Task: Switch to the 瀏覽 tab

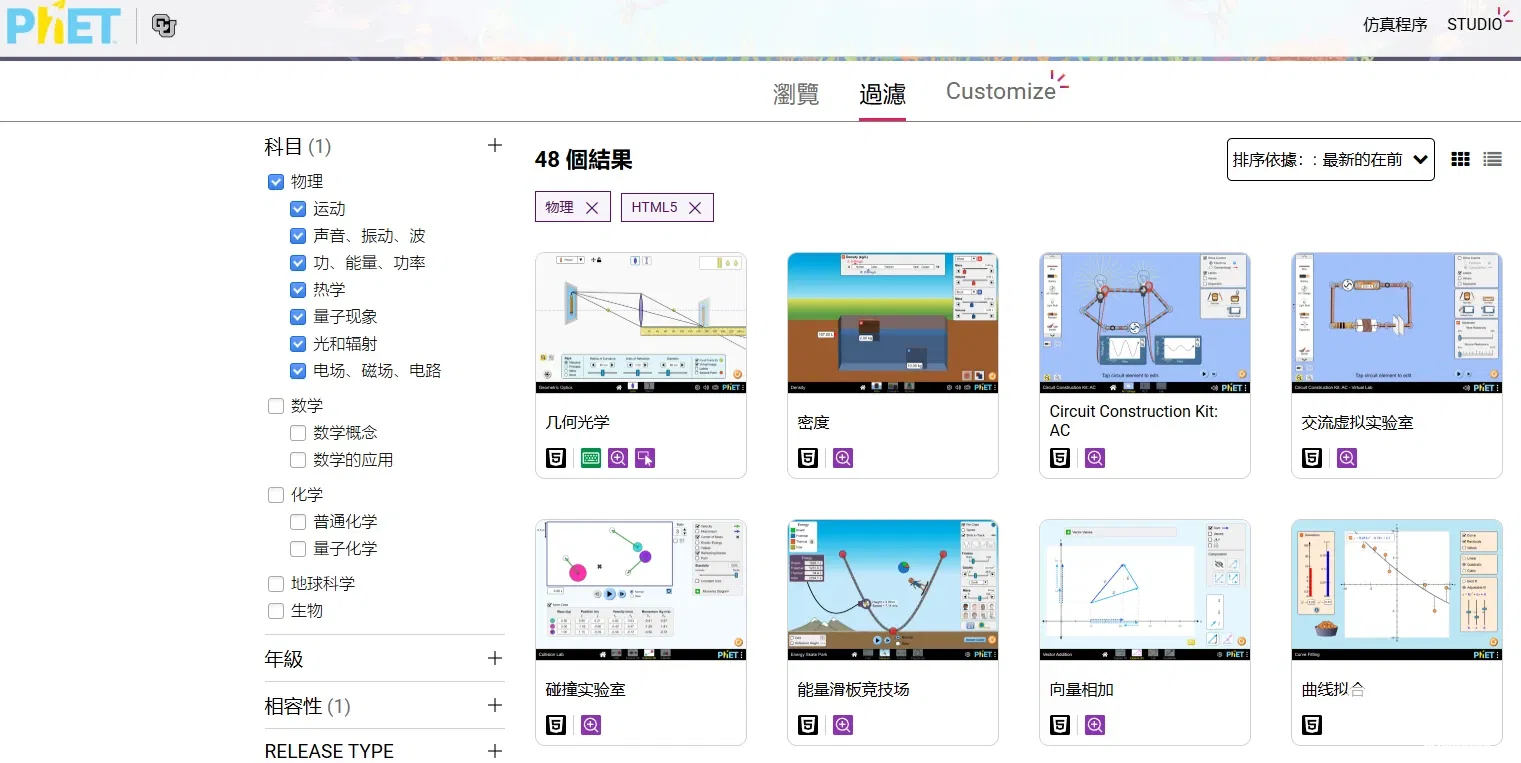Action: [x=796, y=94]
